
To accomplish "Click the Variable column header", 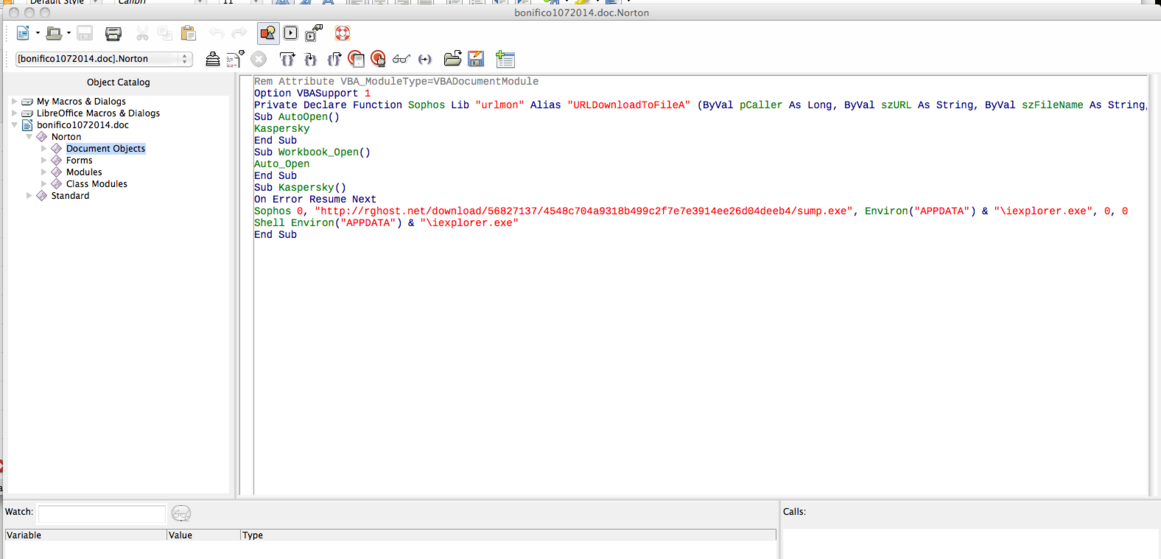I will coord(86,535).
